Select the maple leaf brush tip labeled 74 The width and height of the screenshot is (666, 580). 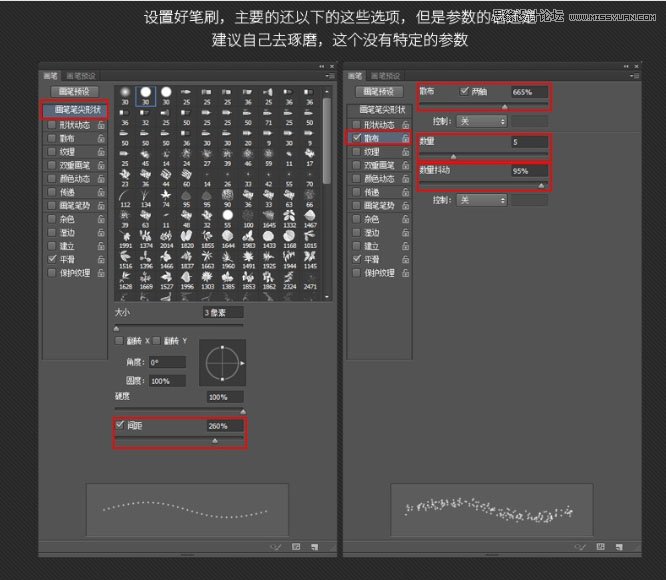(x=166, y=198)
